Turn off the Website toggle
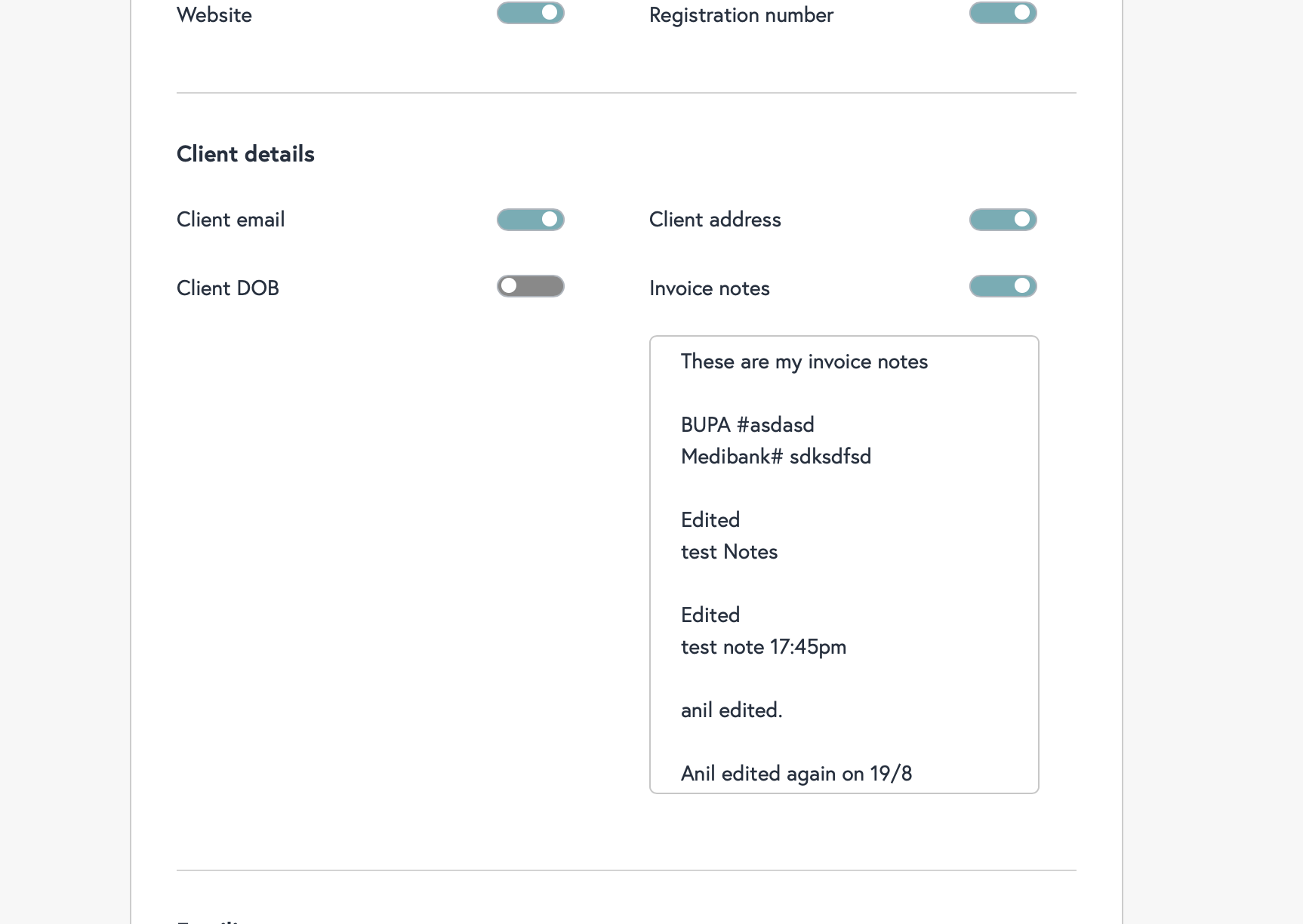The height and width of the screenshot is (924, 1303). (x=530, y=13)
